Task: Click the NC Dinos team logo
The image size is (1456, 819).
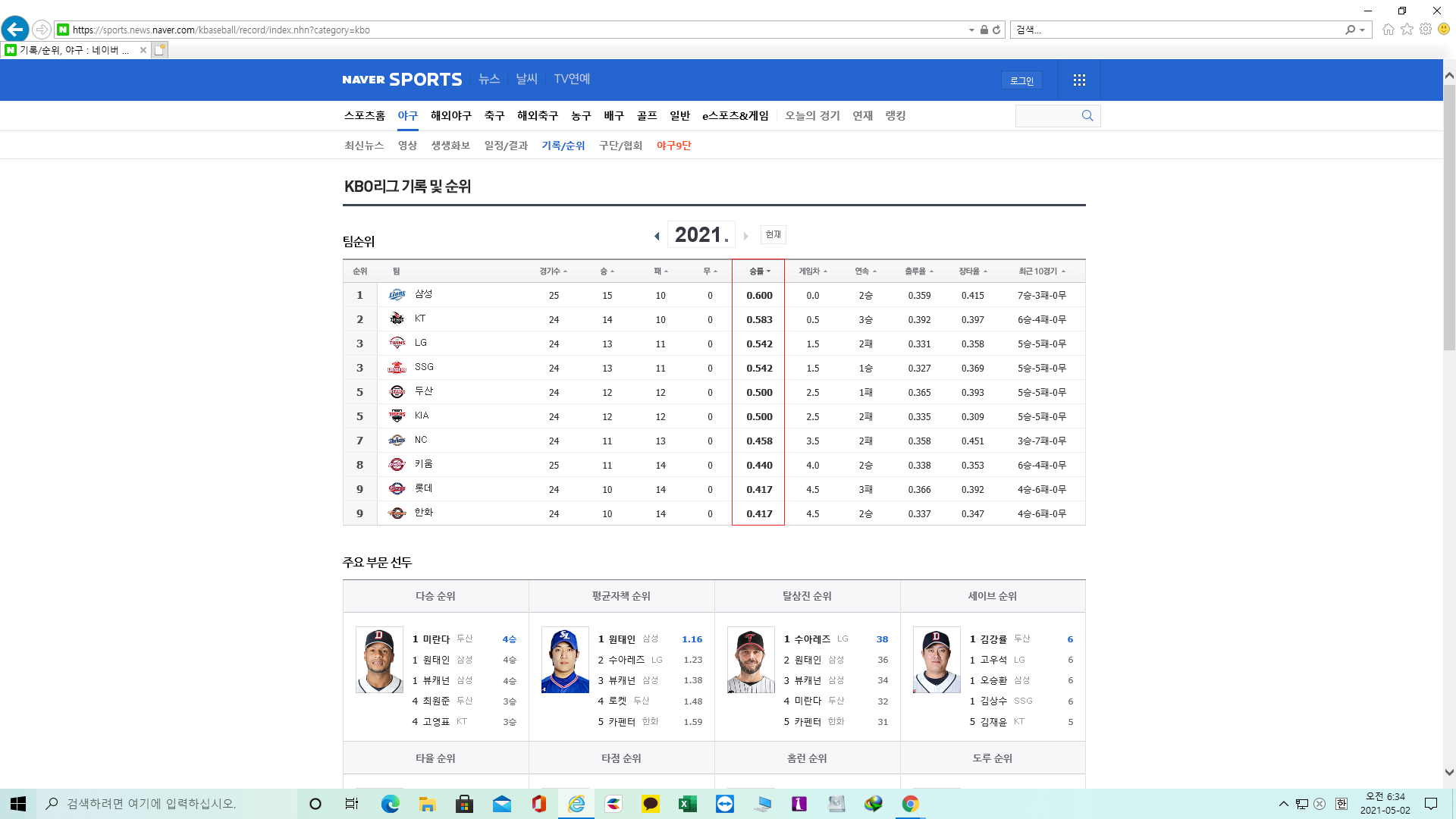Action: pyautogui.click(x=397, y=441)
